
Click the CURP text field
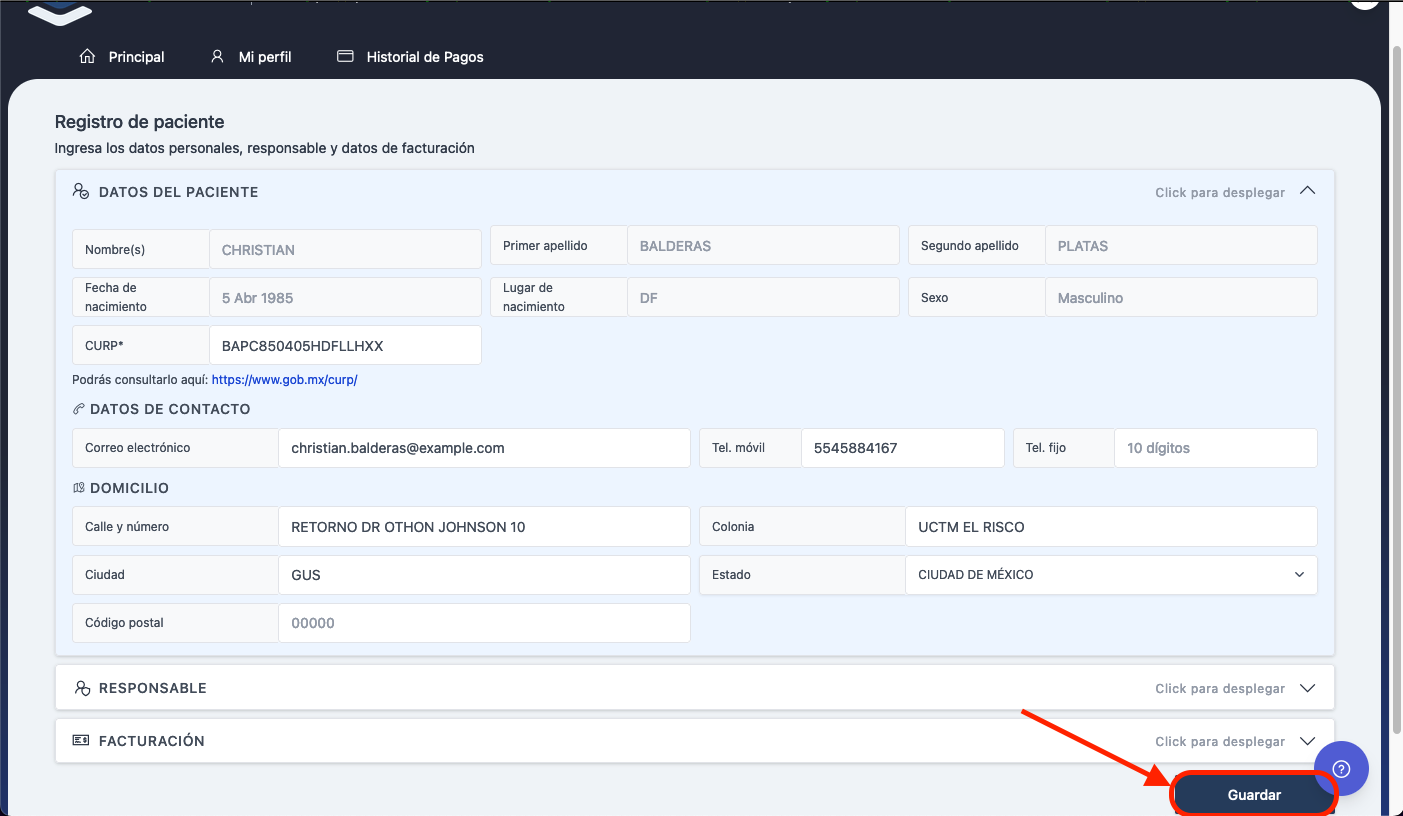pos(344,346)
